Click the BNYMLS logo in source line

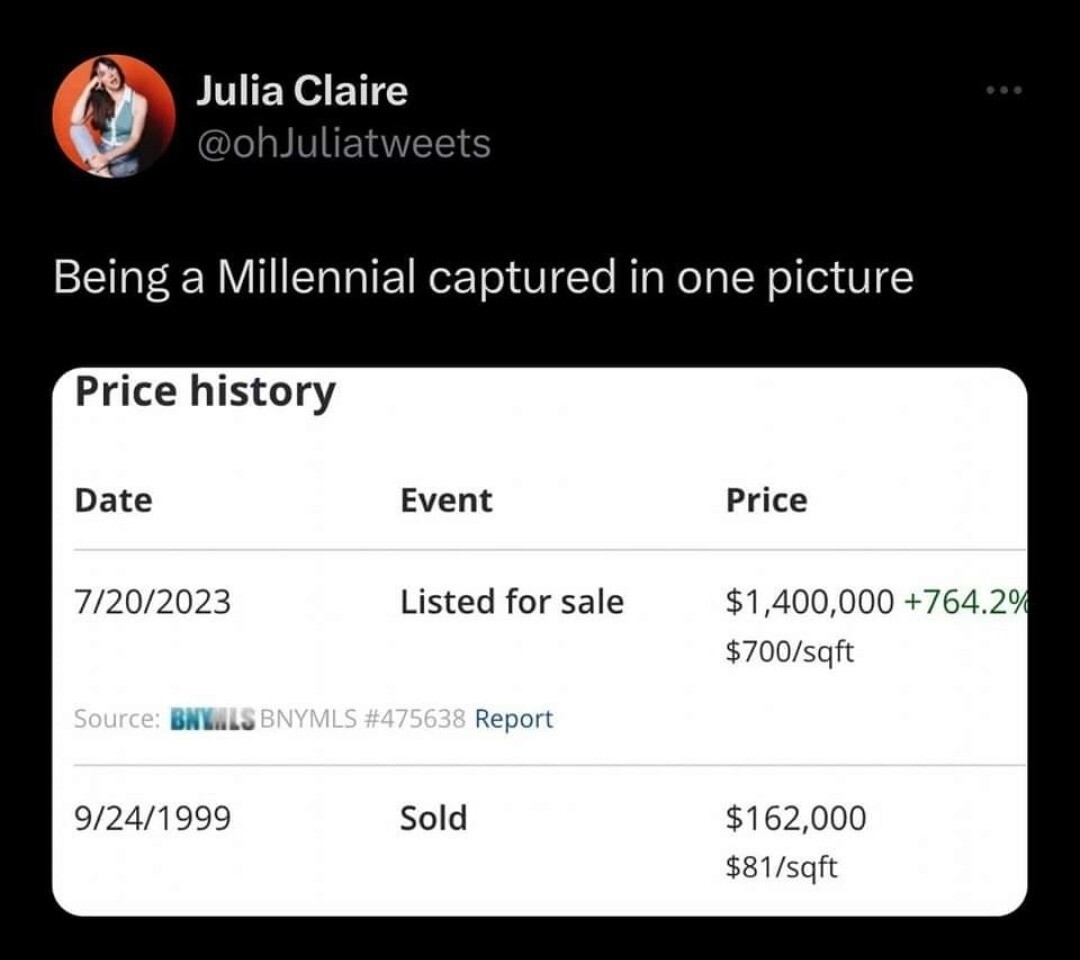[213, 719]
